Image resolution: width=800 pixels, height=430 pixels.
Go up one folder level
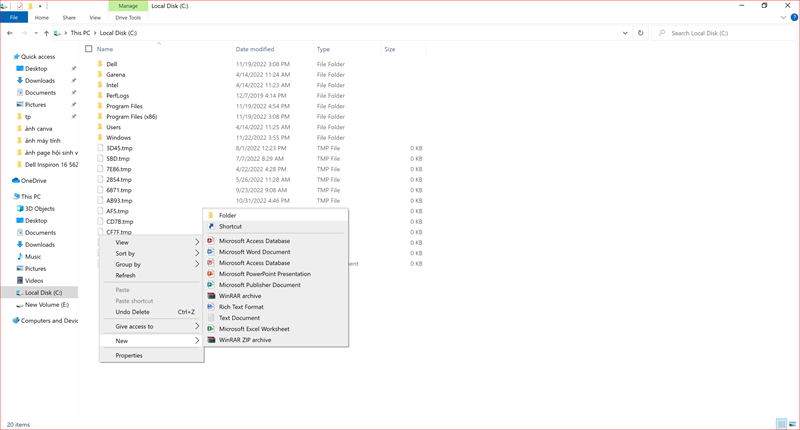coord(46,33)
